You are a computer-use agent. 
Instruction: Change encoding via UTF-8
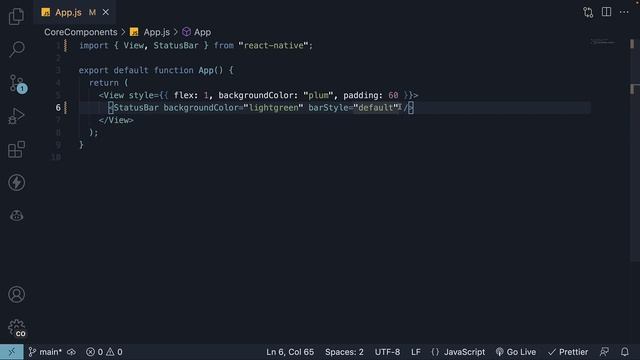[387, 352]
